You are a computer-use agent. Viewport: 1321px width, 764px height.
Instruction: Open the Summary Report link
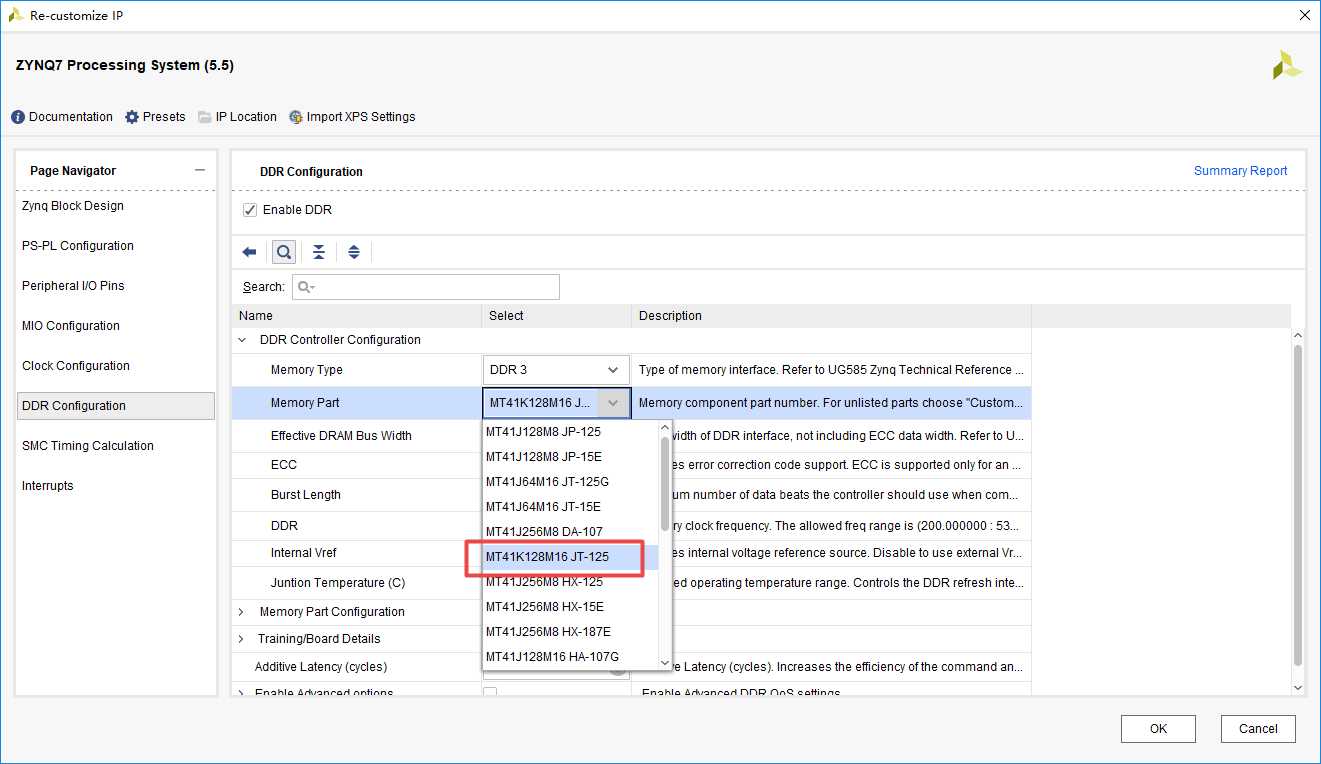tap(1240, 171)
